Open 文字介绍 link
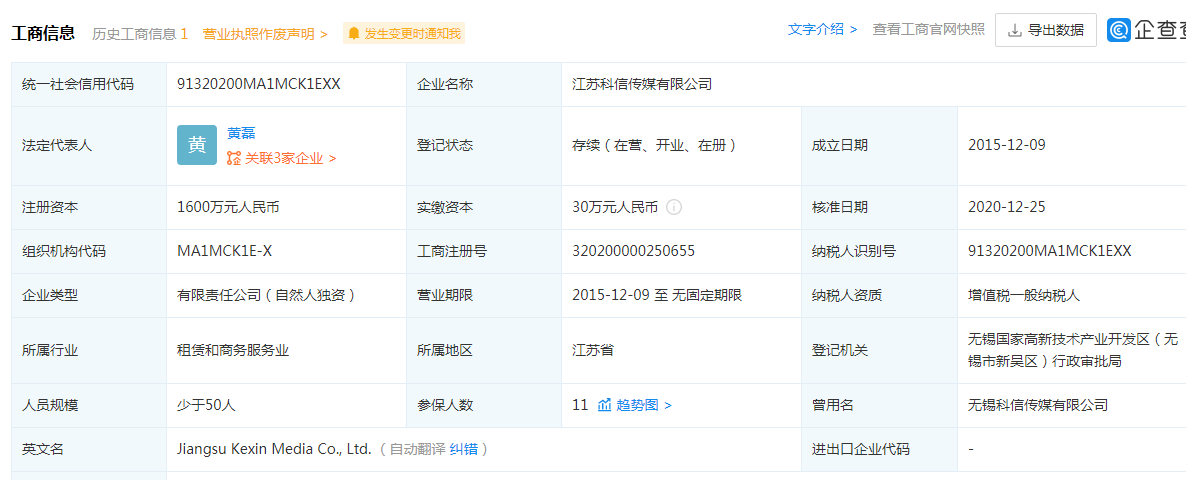Image resolution: width=1186 pixels, height=480 pixels. pos(823,29)
